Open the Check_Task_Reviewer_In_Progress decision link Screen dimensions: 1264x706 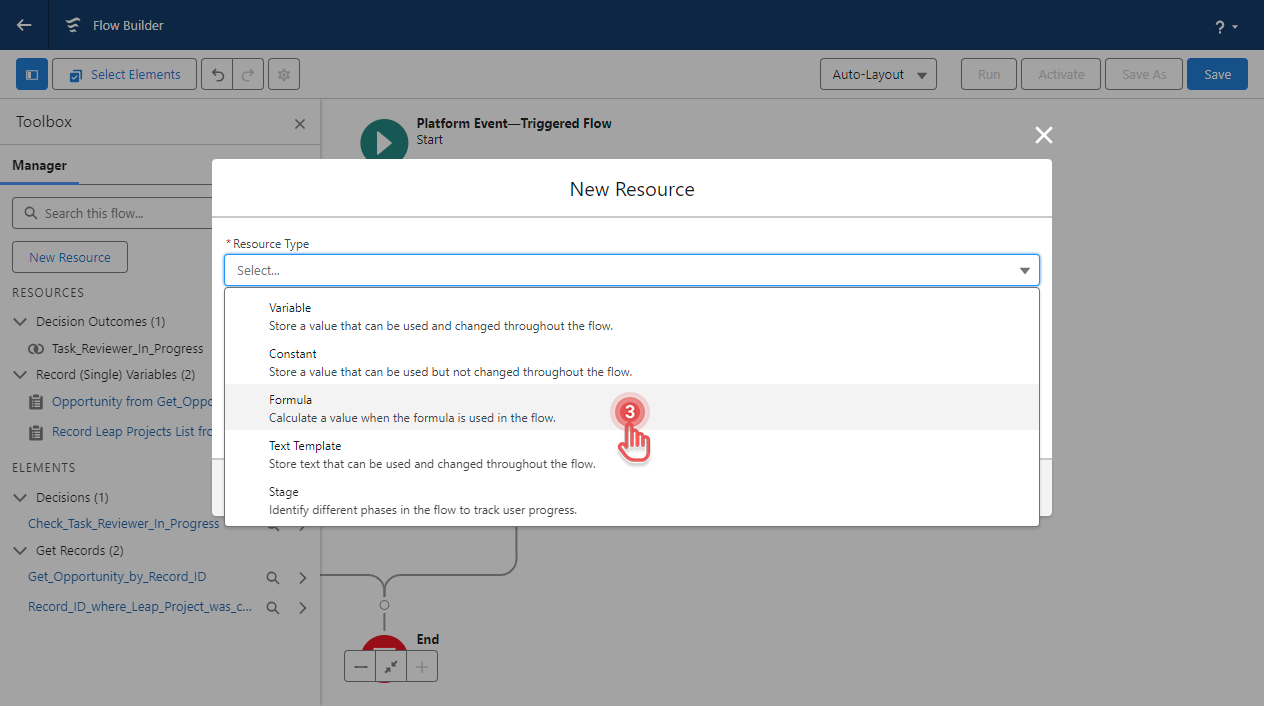pos(123,523)
